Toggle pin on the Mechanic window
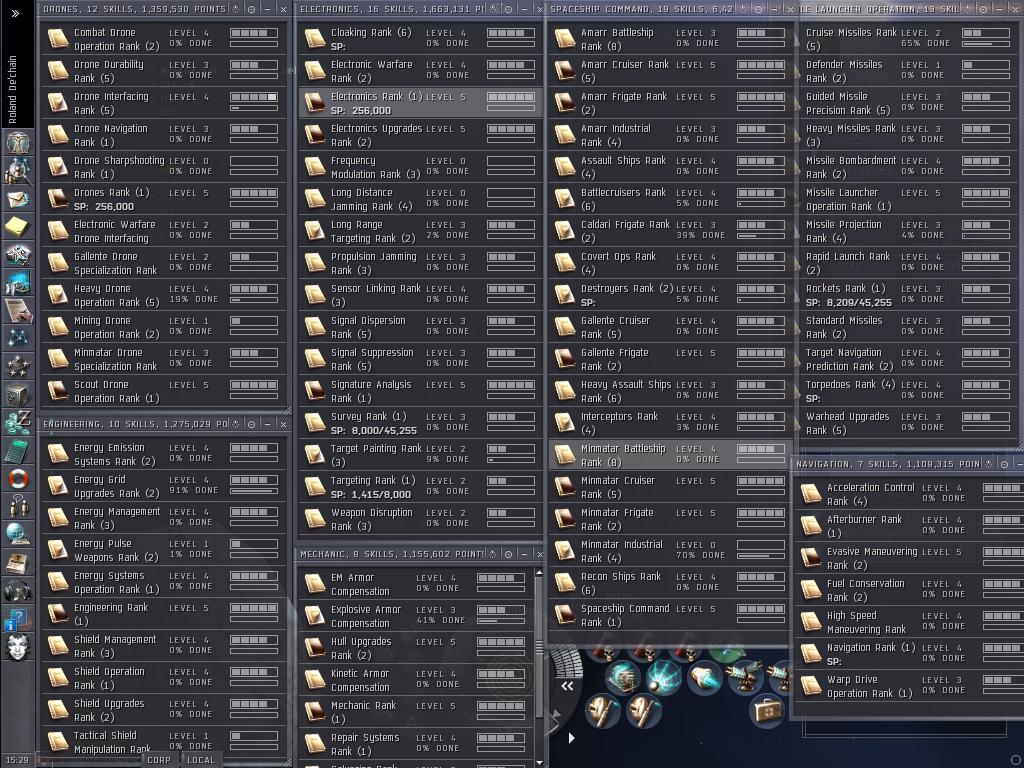This screenshot has height=768, width=1024. [x=493, y=554]
